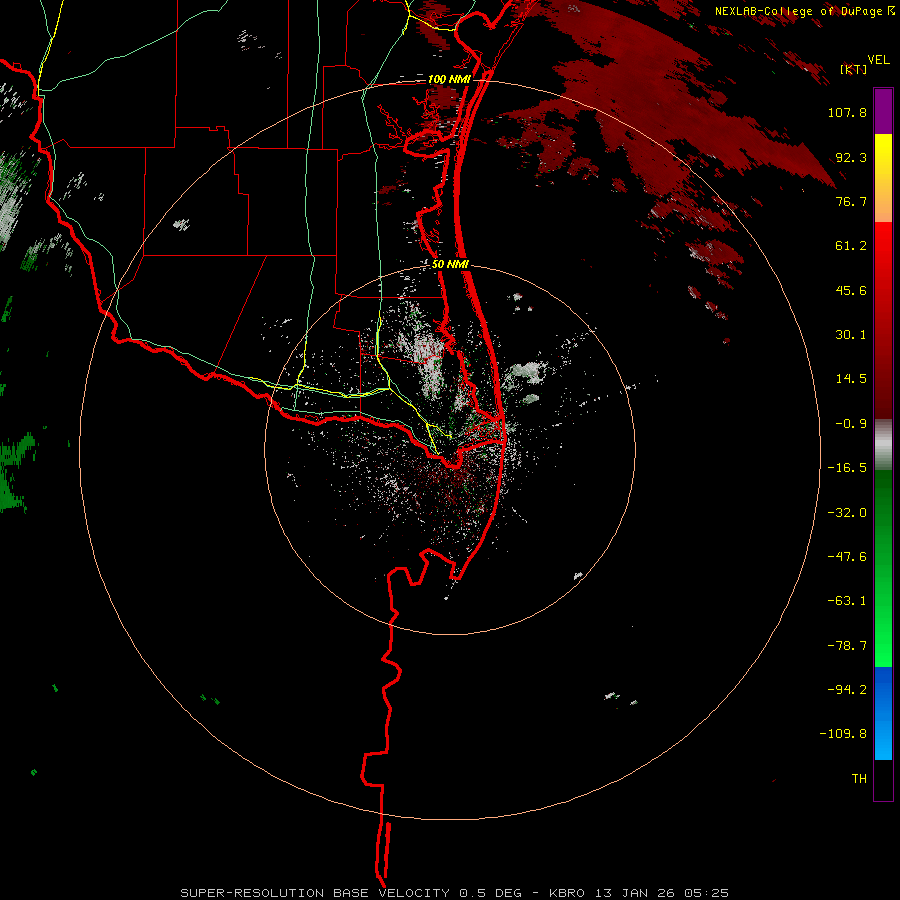Select the -47.6 velocity scale value
Image resolution: width=900 pixels, height=900 pixels.
click(847, 557)
